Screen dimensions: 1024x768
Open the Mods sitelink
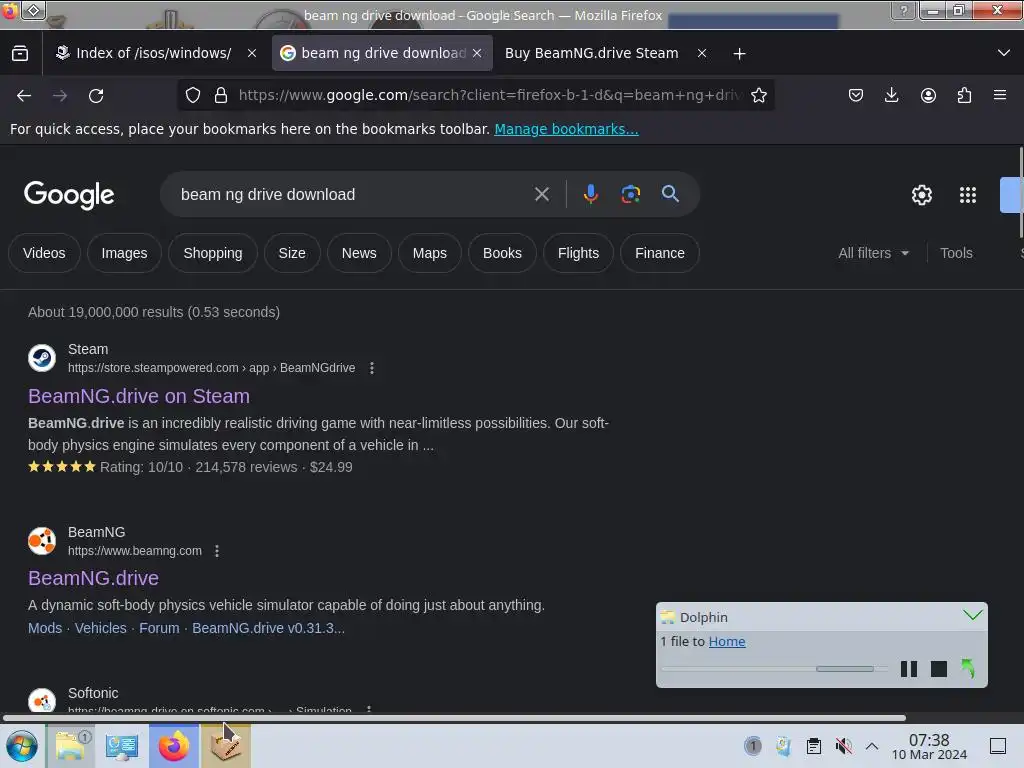[45, 628]
